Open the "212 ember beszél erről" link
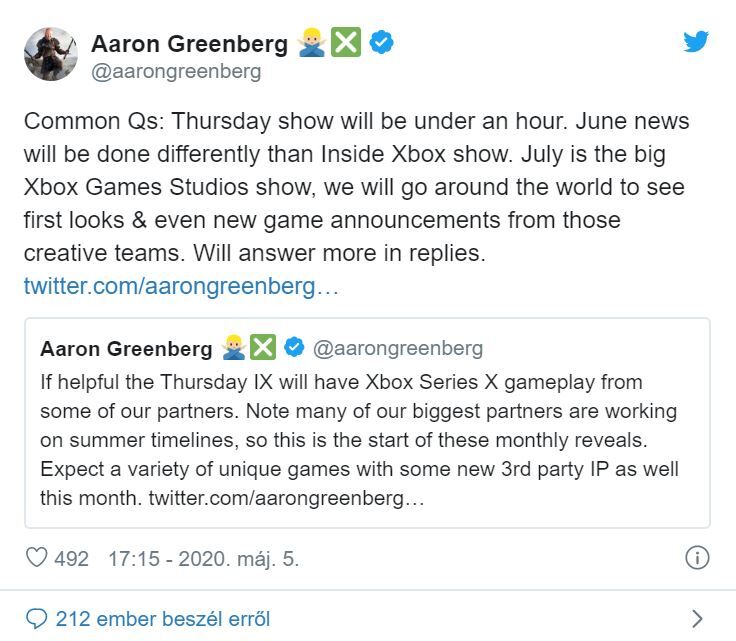736x641 pixels. click(163, 619)
